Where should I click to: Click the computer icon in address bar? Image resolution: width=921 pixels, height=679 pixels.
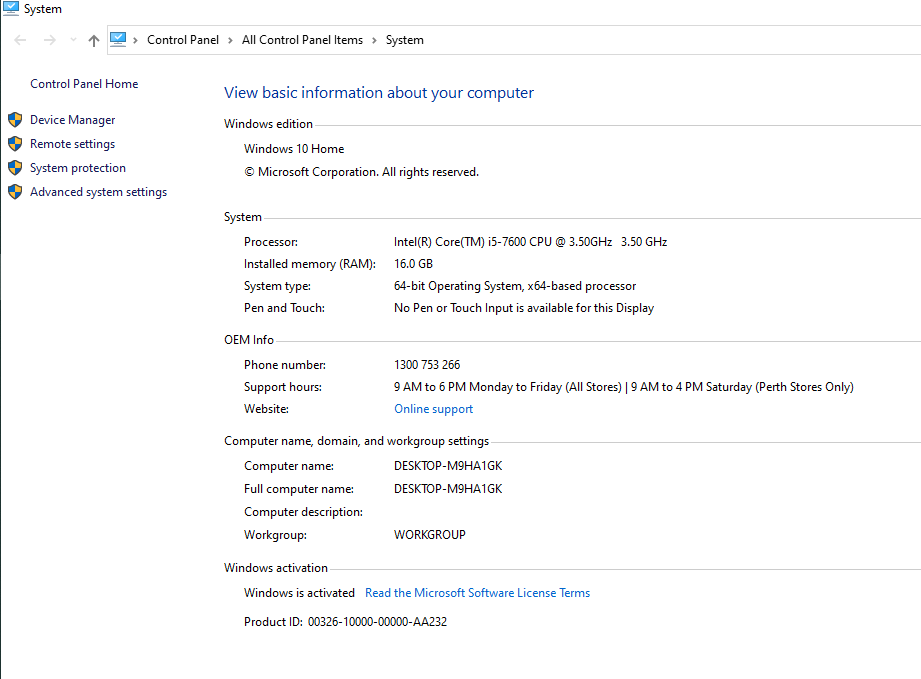click(118, 39)
